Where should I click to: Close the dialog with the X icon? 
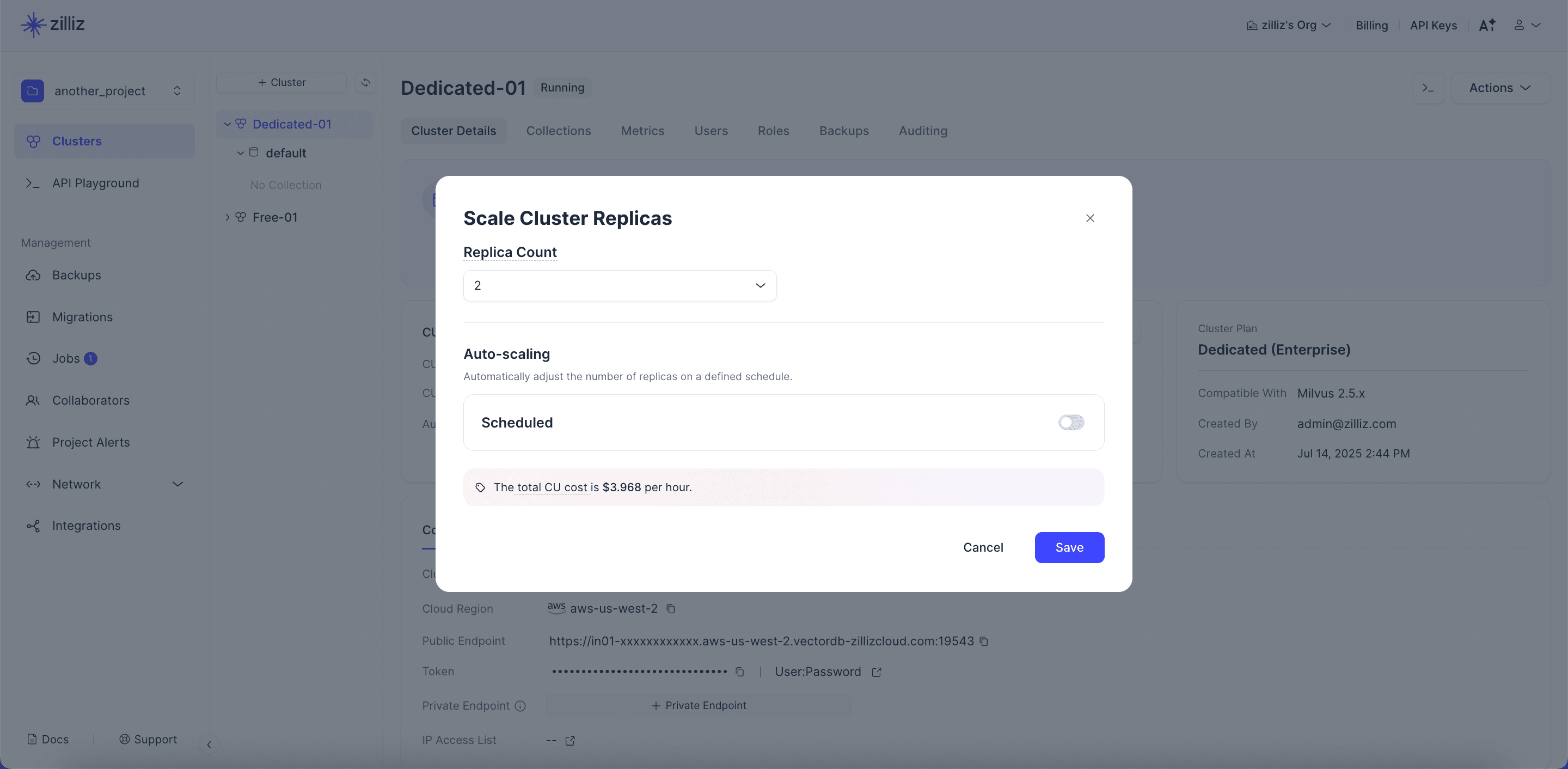1090,218
